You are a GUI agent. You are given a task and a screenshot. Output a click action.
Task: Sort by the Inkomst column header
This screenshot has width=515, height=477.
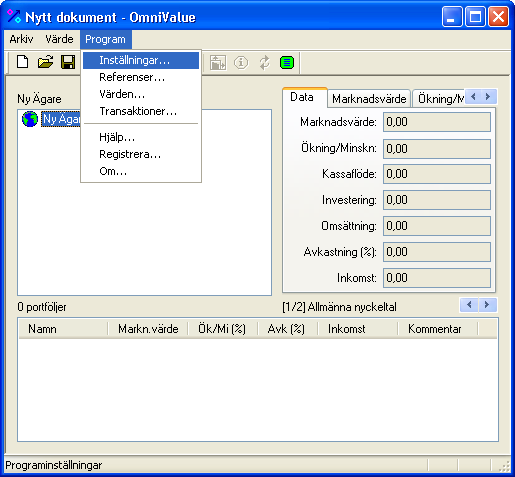358,329
